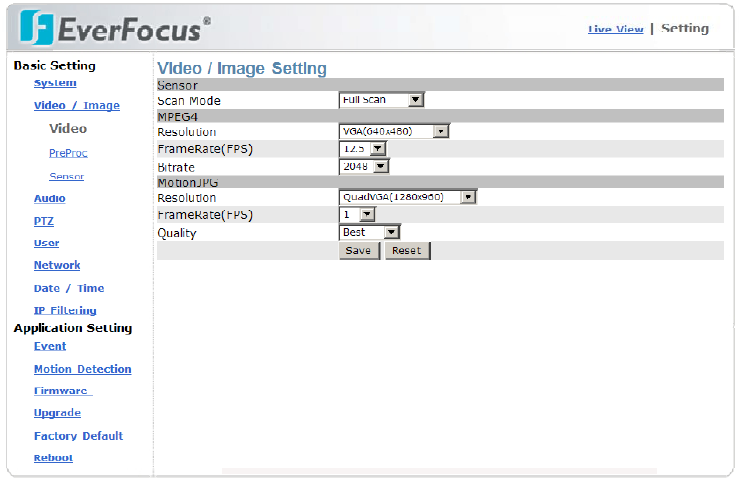
Task: Open the Setting tab
Action: (685, 28)
